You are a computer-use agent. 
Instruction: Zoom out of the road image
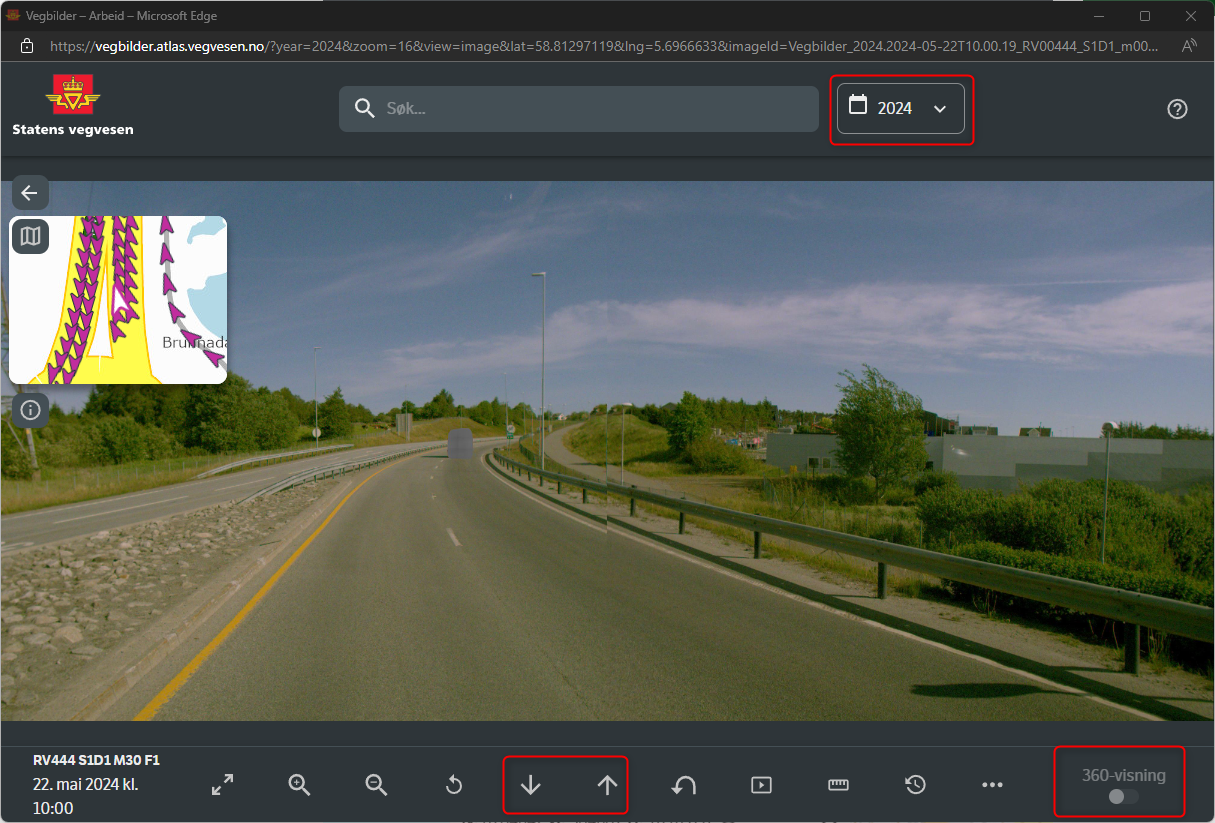tap(376, 785)
